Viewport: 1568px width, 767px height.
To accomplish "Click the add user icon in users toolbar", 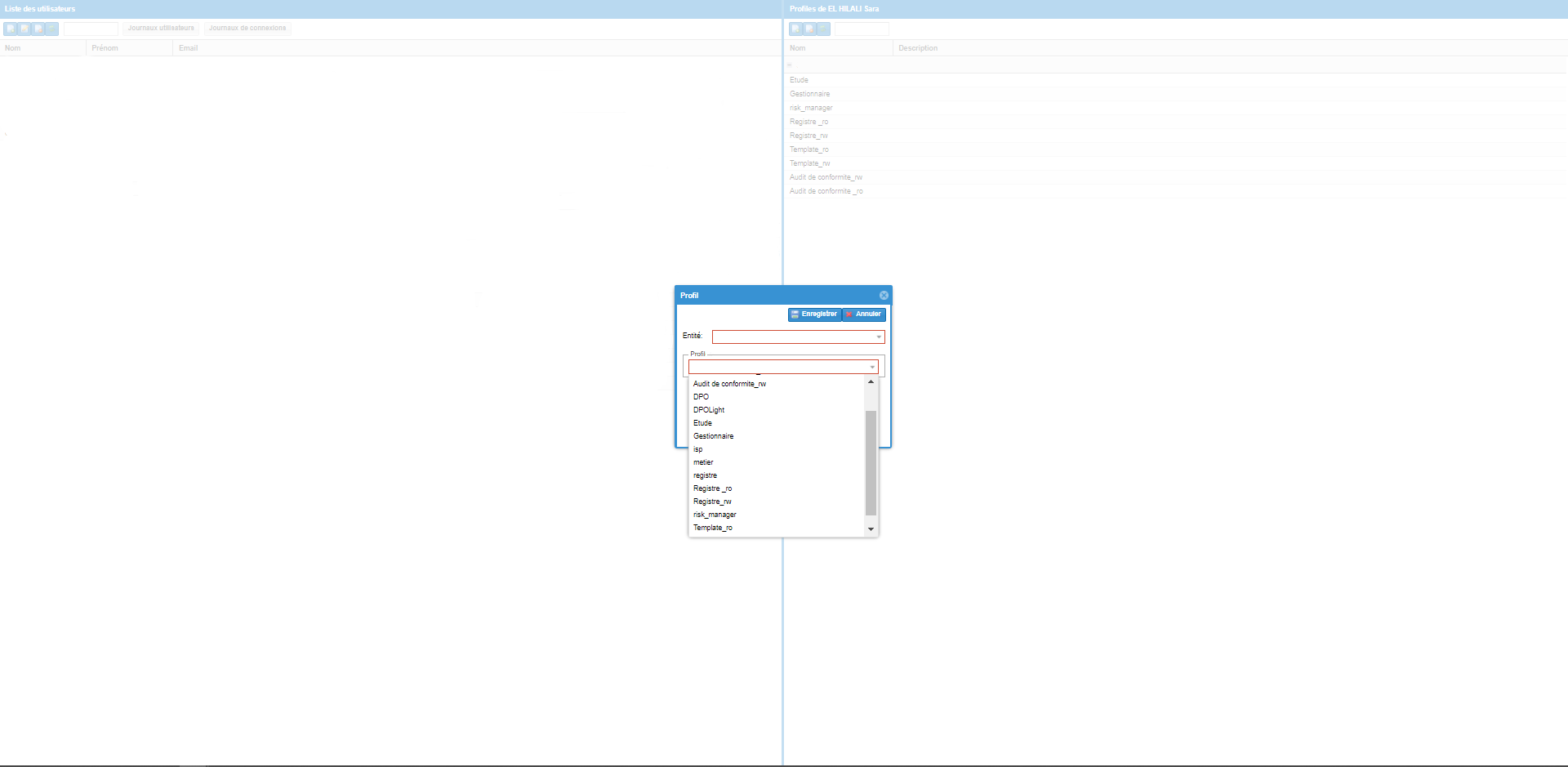I will [x=11, y=29].
